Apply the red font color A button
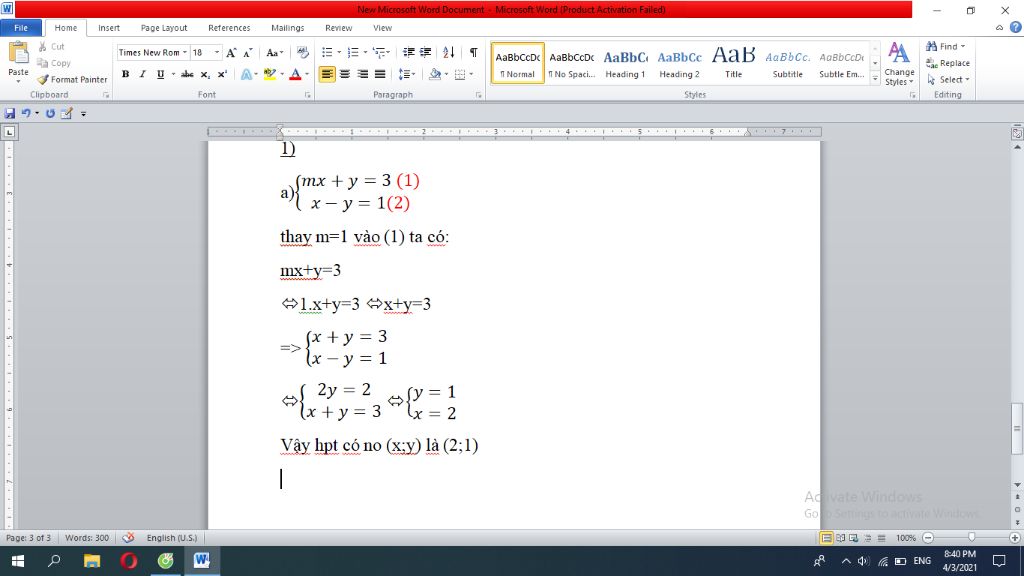 [295, 74]
